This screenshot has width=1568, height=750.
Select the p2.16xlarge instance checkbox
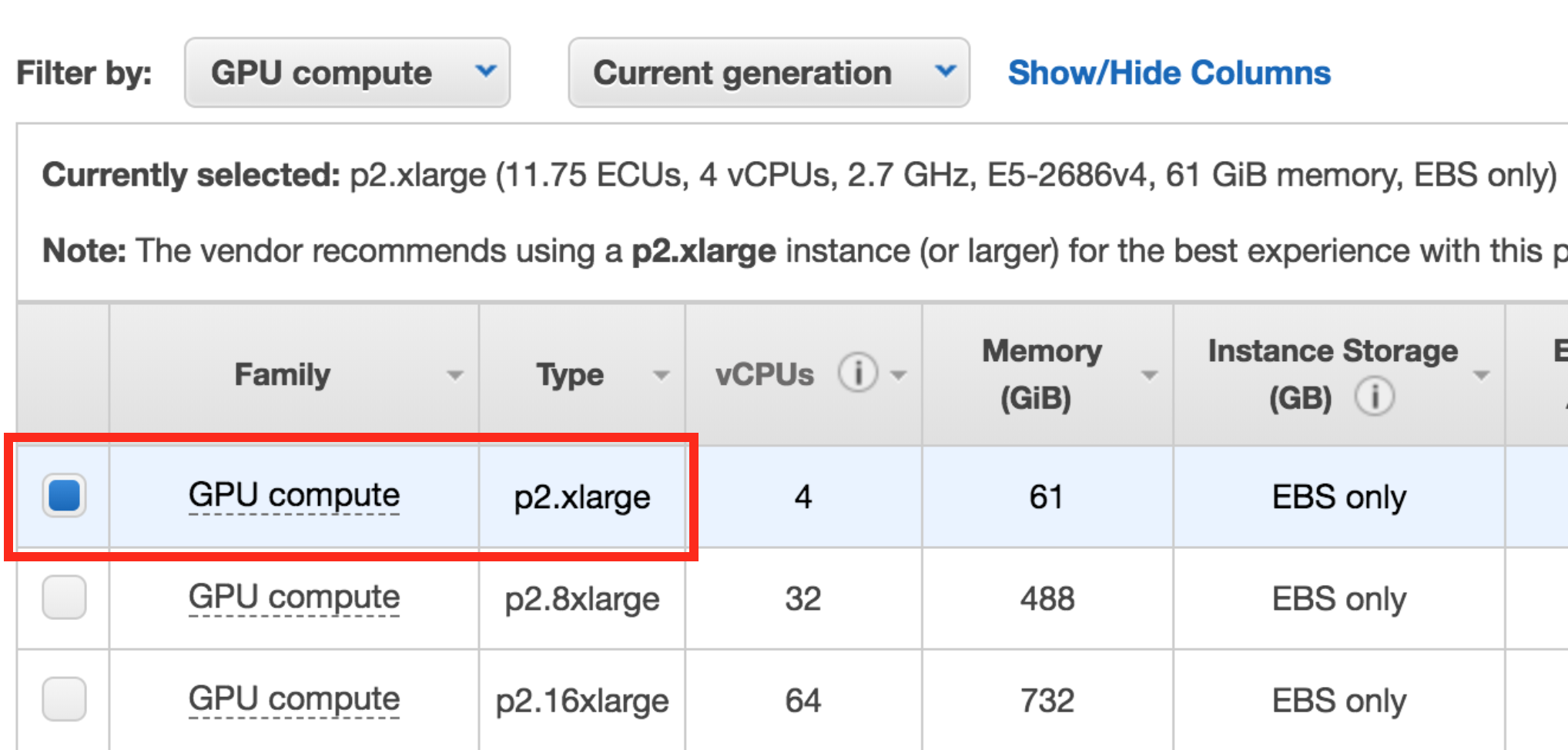click(64, 699)
